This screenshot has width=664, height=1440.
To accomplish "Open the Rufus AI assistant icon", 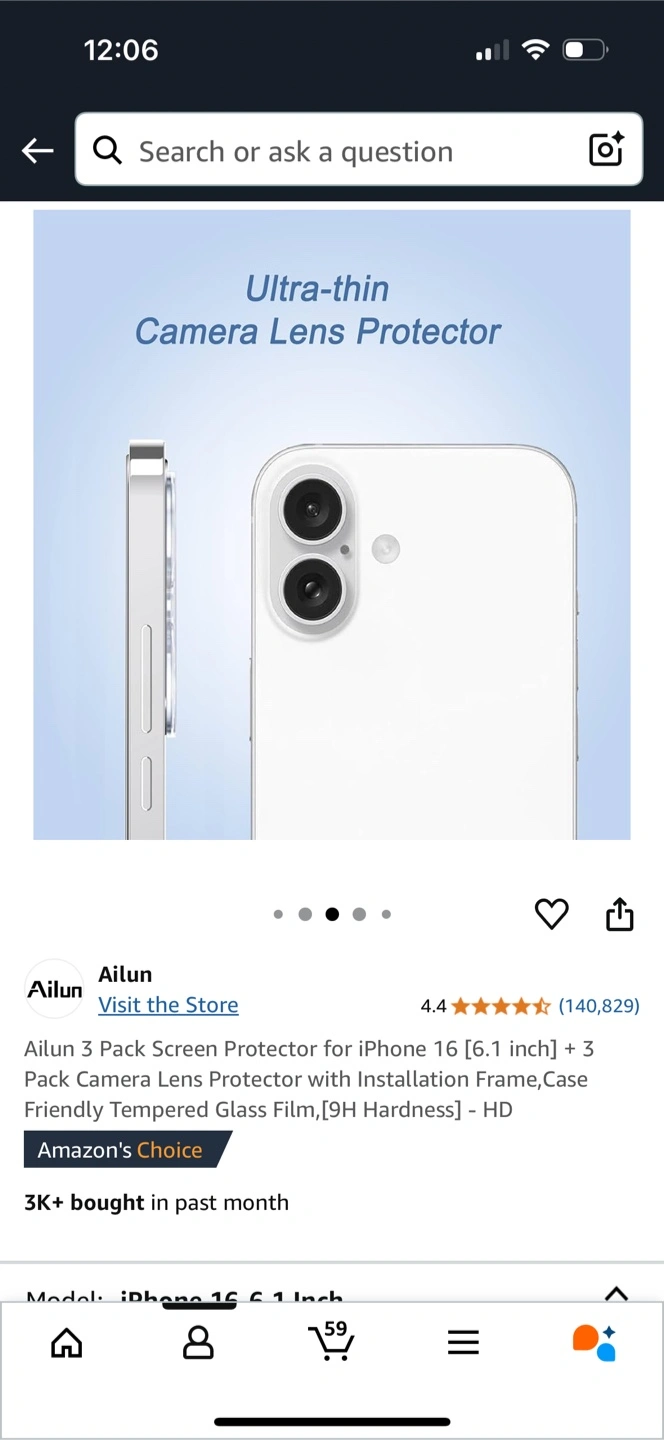I will point(594,1342).
